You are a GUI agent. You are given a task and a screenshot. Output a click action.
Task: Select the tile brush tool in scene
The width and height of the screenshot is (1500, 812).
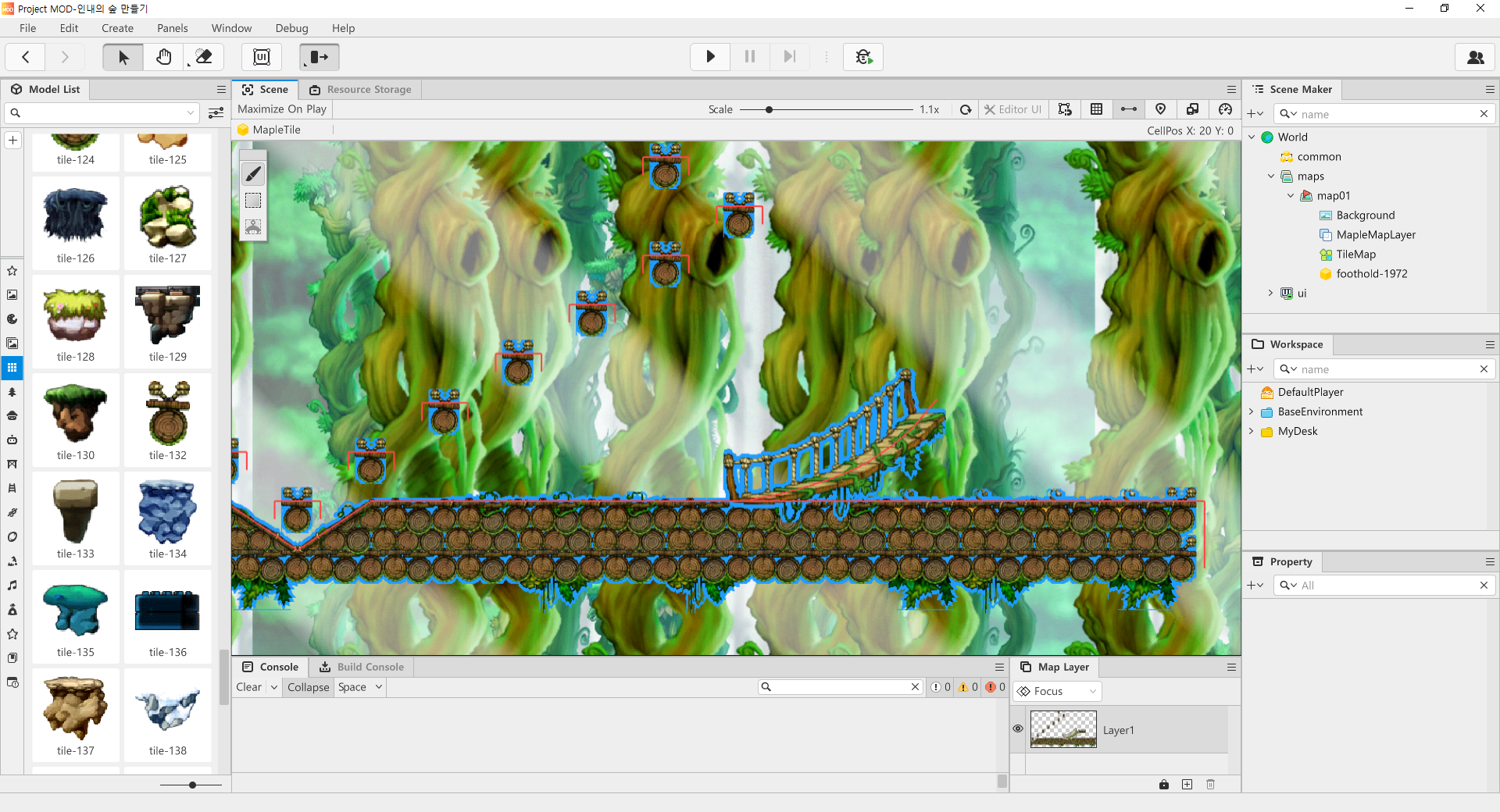[253, 174]
